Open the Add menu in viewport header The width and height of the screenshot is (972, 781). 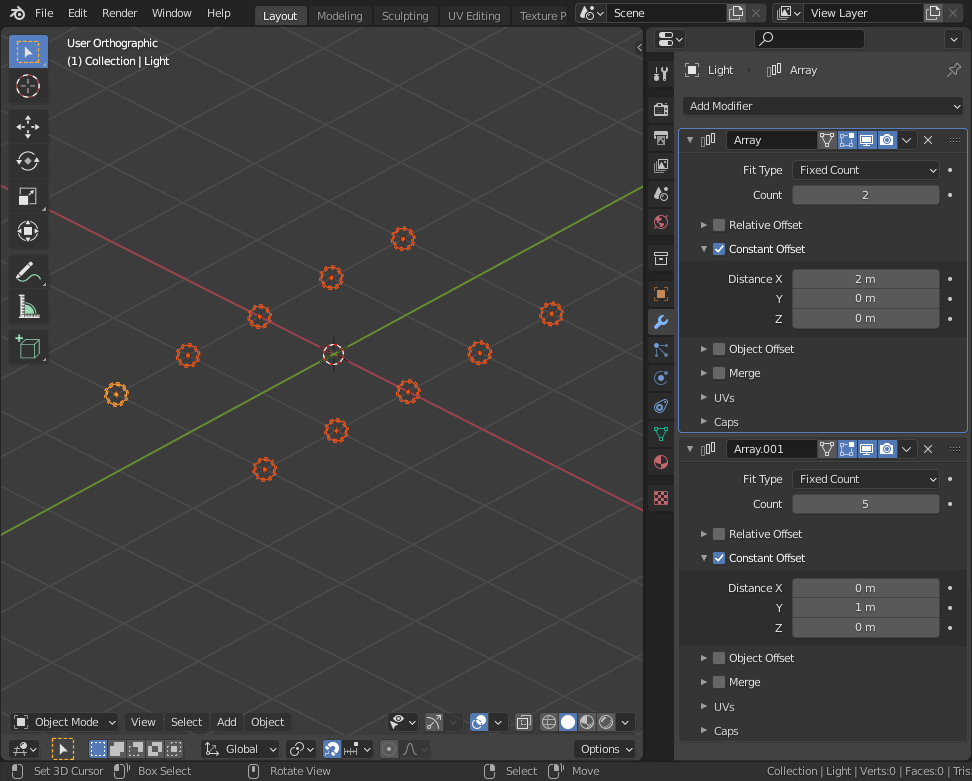pos(226,722)
